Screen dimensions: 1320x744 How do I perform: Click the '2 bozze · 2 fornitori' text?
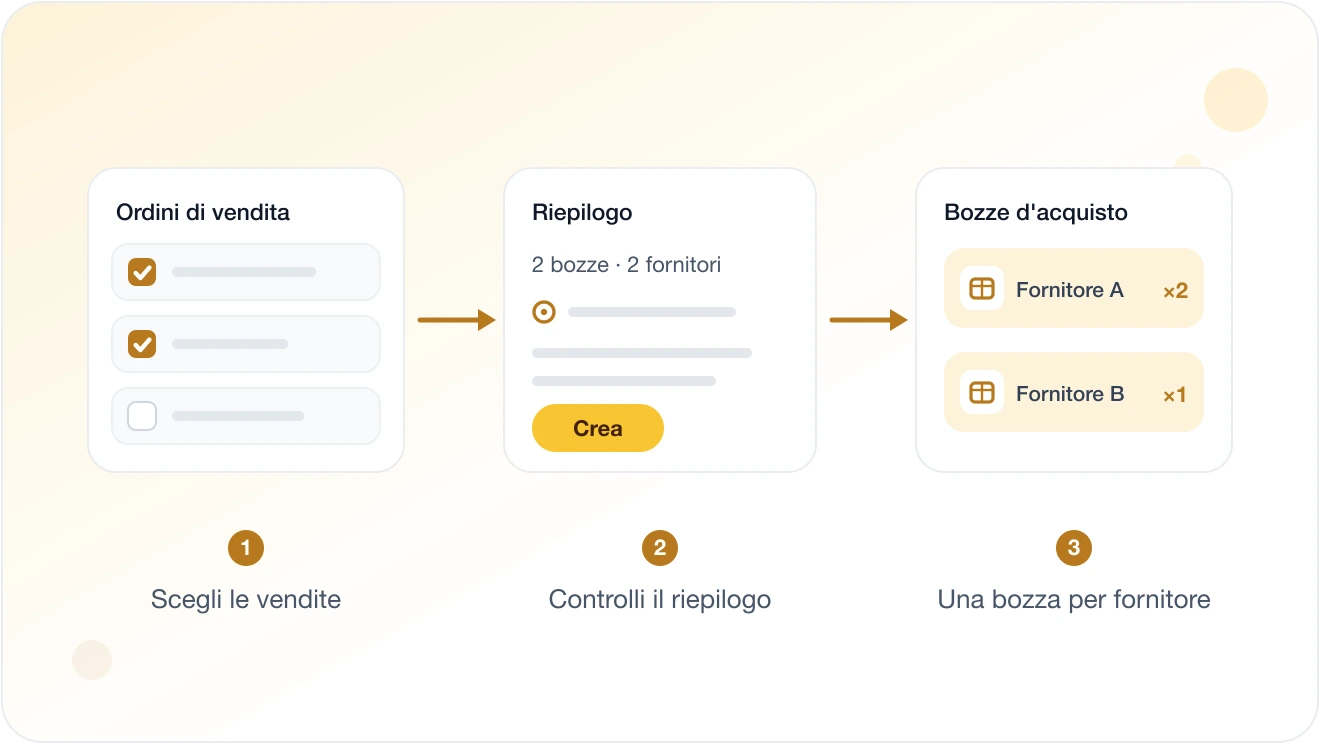626,265
